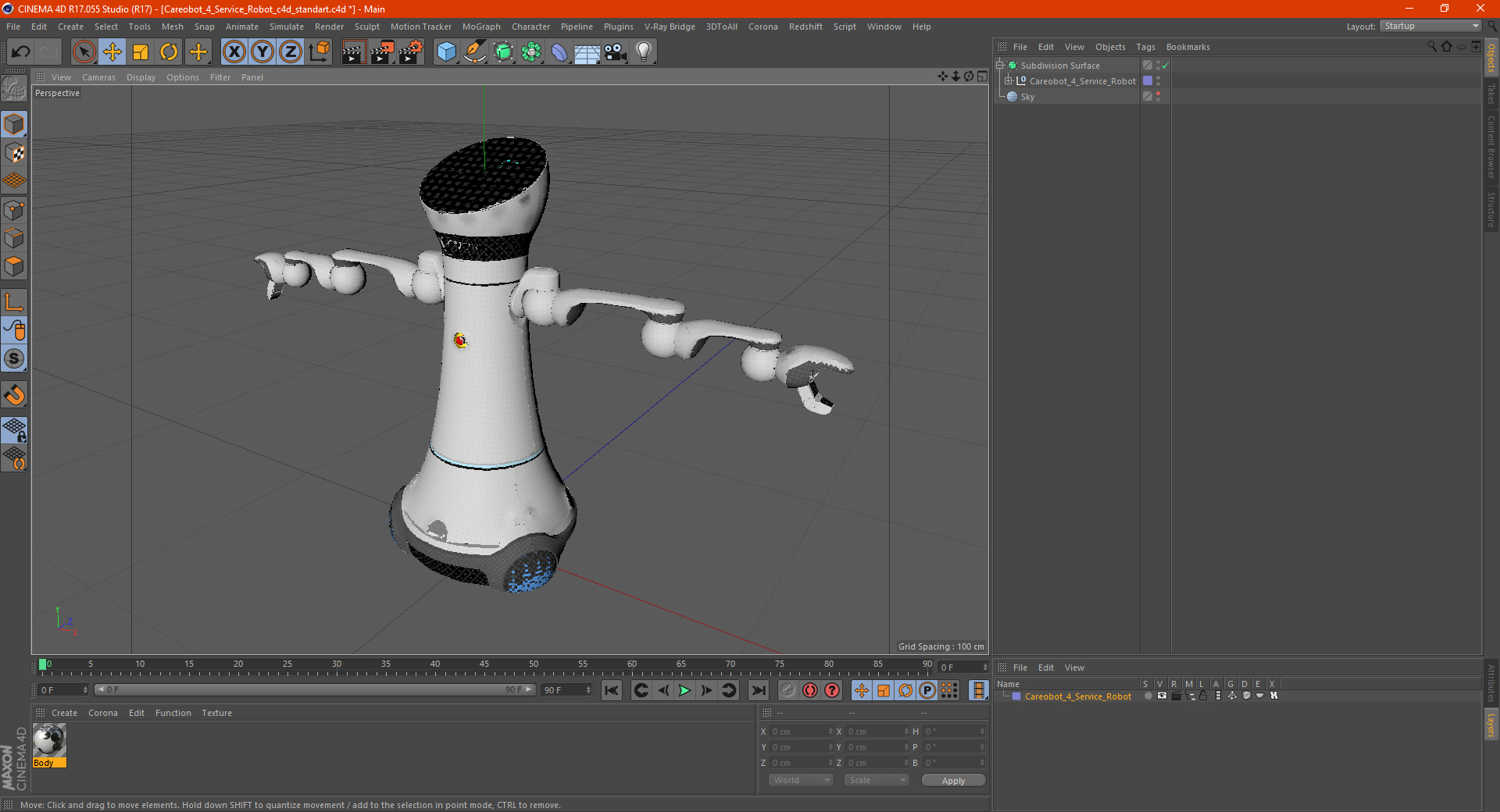Open the Attributes side tab
The height and width of the screenshot is (812, 1500).
pyautogui.click(x=1491, y=682)
